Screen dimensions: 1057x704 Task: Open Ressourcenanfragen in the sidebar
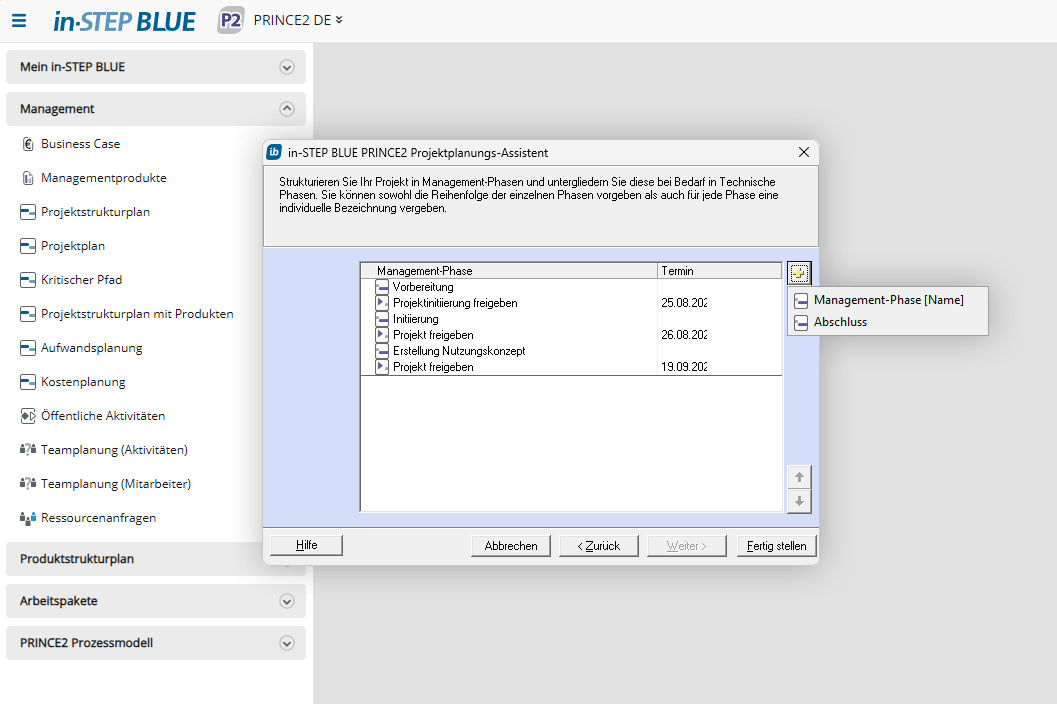point(98,518)
